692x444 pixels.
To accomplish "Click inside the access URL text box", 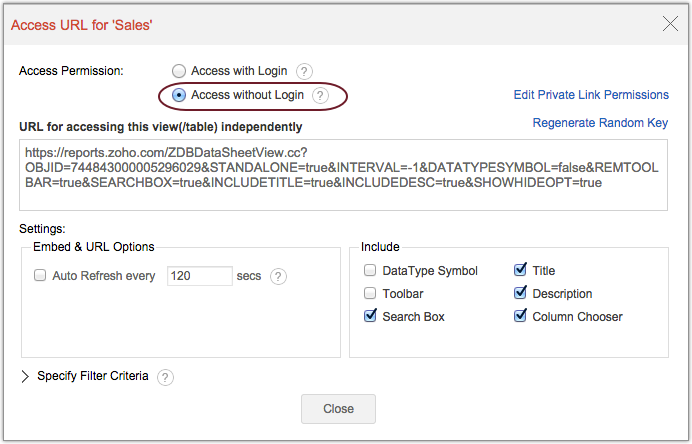I will (344, 175).
